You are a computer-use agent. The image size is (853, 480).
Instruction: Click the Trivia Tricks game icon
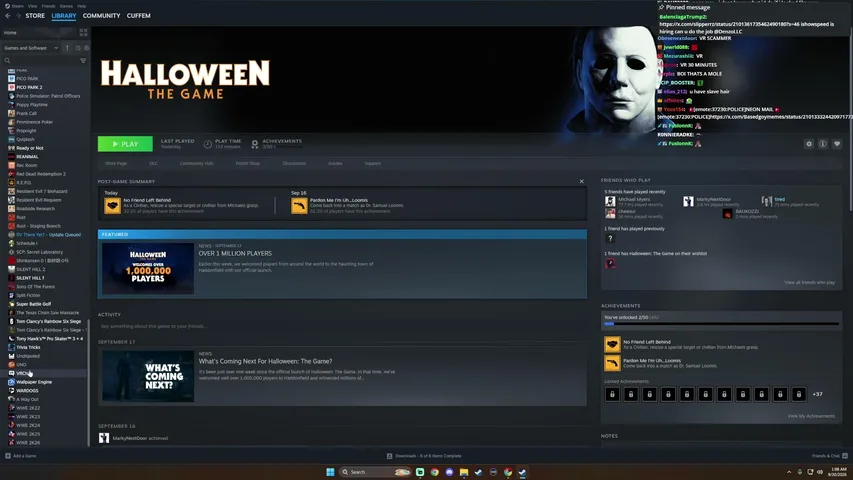pos(11,347)
